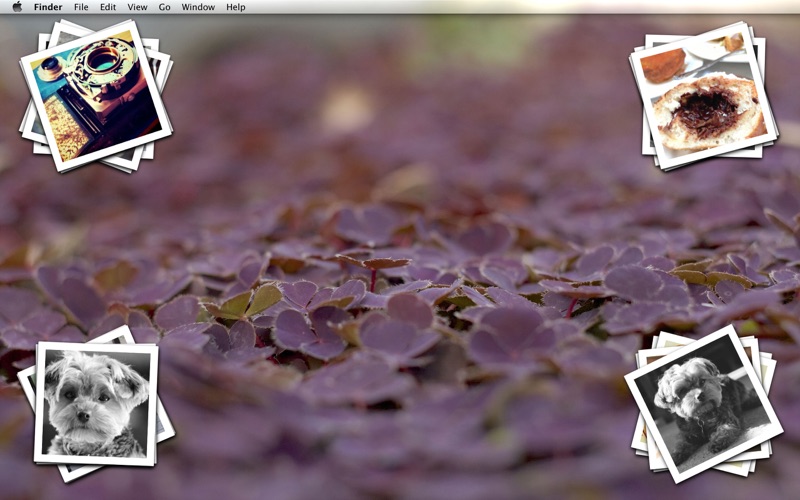Viewport: 800px width, 500px height.
Task: Select the vintage camera photo stack
Action: (x=96, y=95)
